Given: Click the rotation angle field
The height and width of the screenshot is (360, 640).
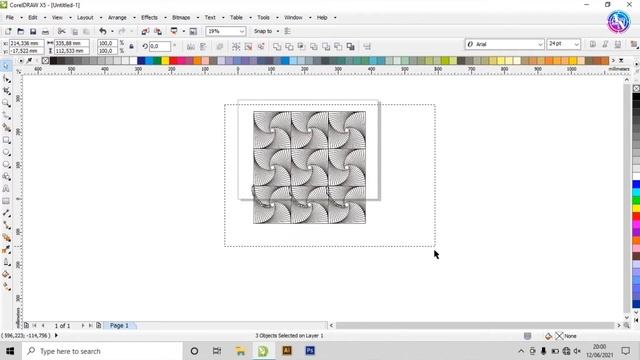Looking at the screenshot, I should (160, 47).
